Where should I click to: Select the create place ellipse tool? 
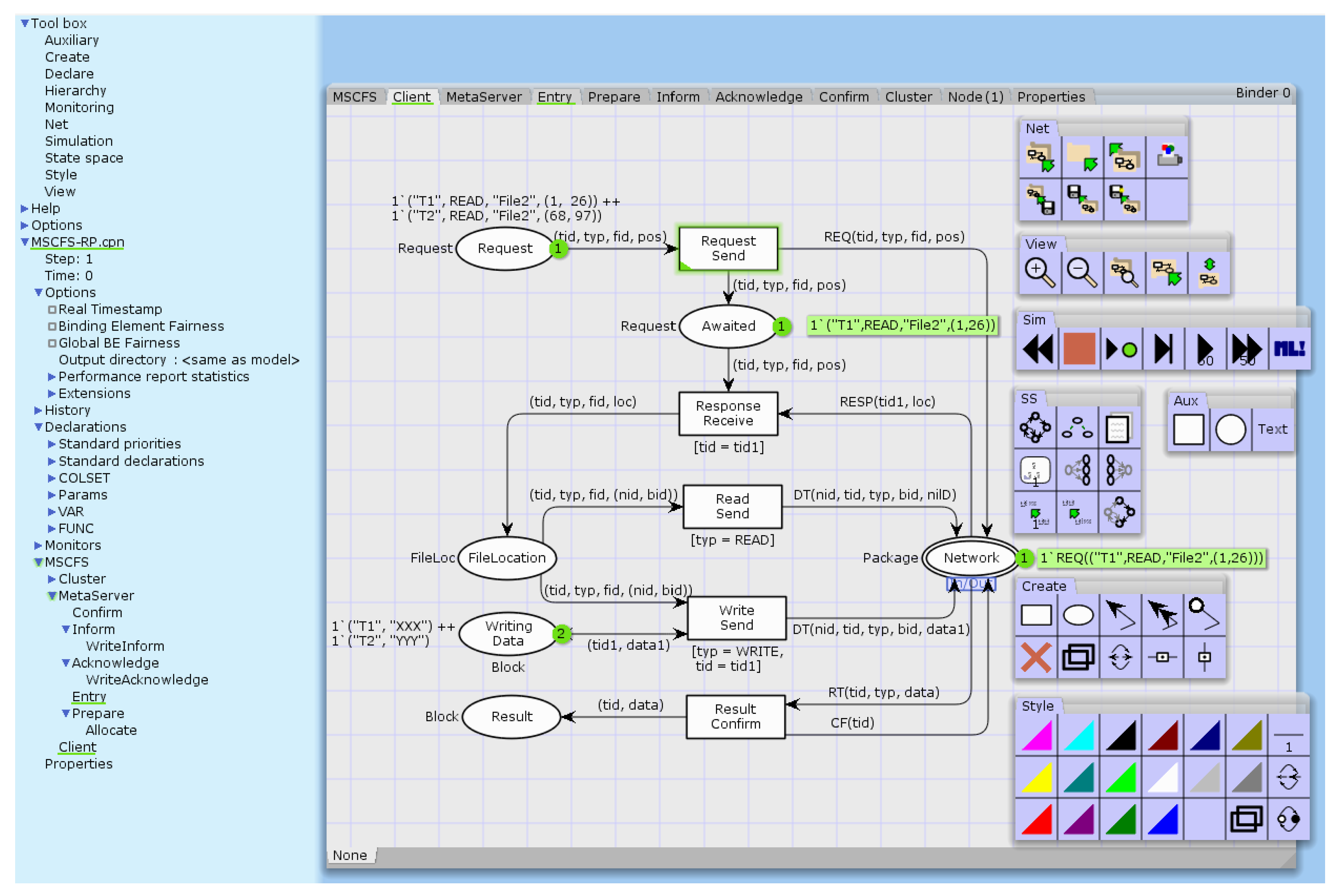(1078, 615)
